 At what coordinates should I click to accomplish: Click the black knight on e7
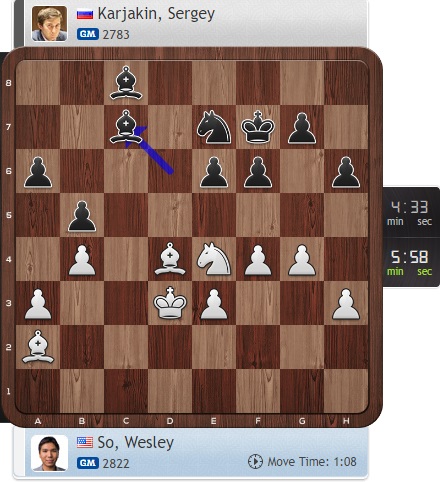click(214, 127)
